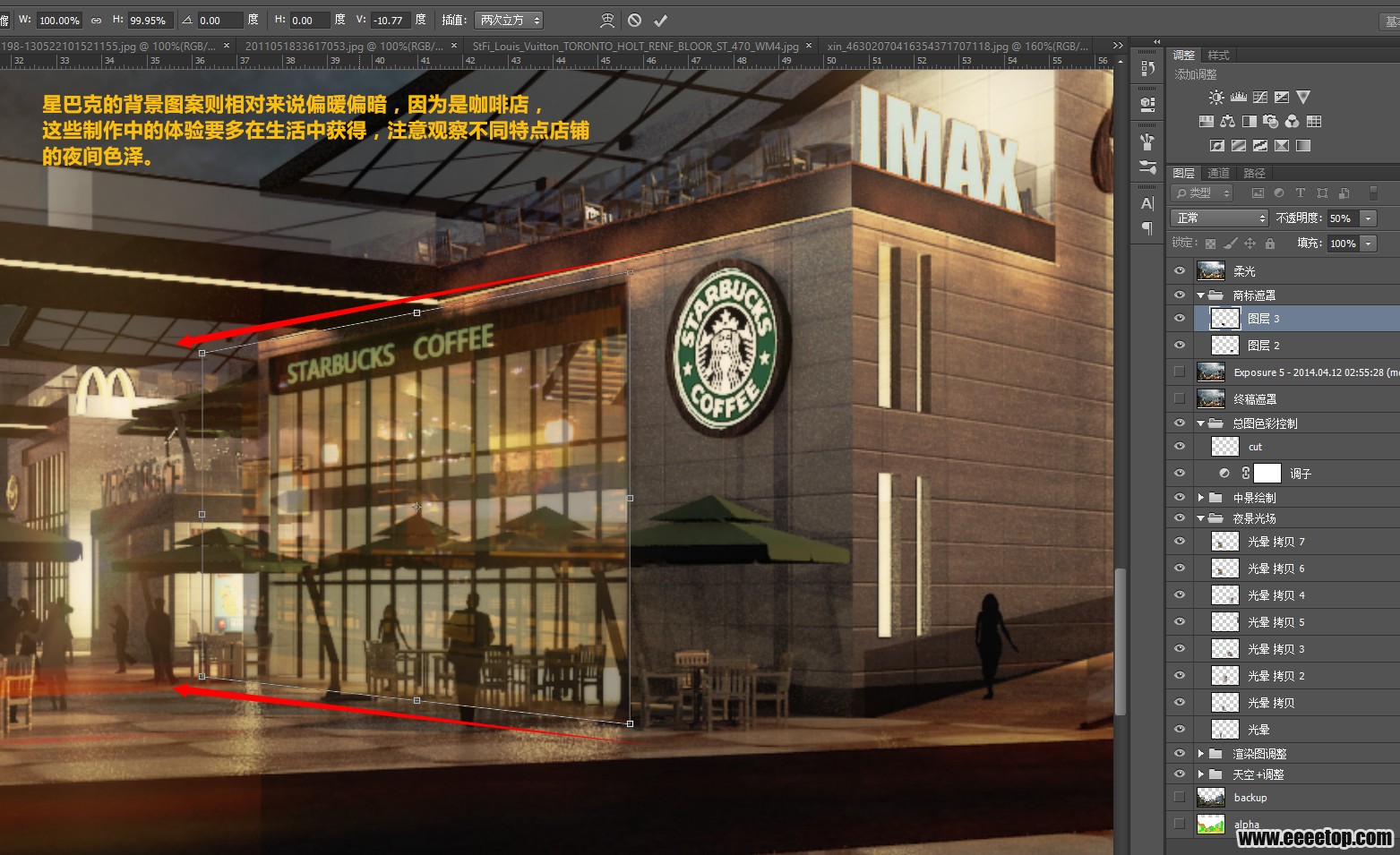Add a Color Balance adjustment
Image resolution: width=1400 pixels, height=855 pixels.
tap(1227, 121)
